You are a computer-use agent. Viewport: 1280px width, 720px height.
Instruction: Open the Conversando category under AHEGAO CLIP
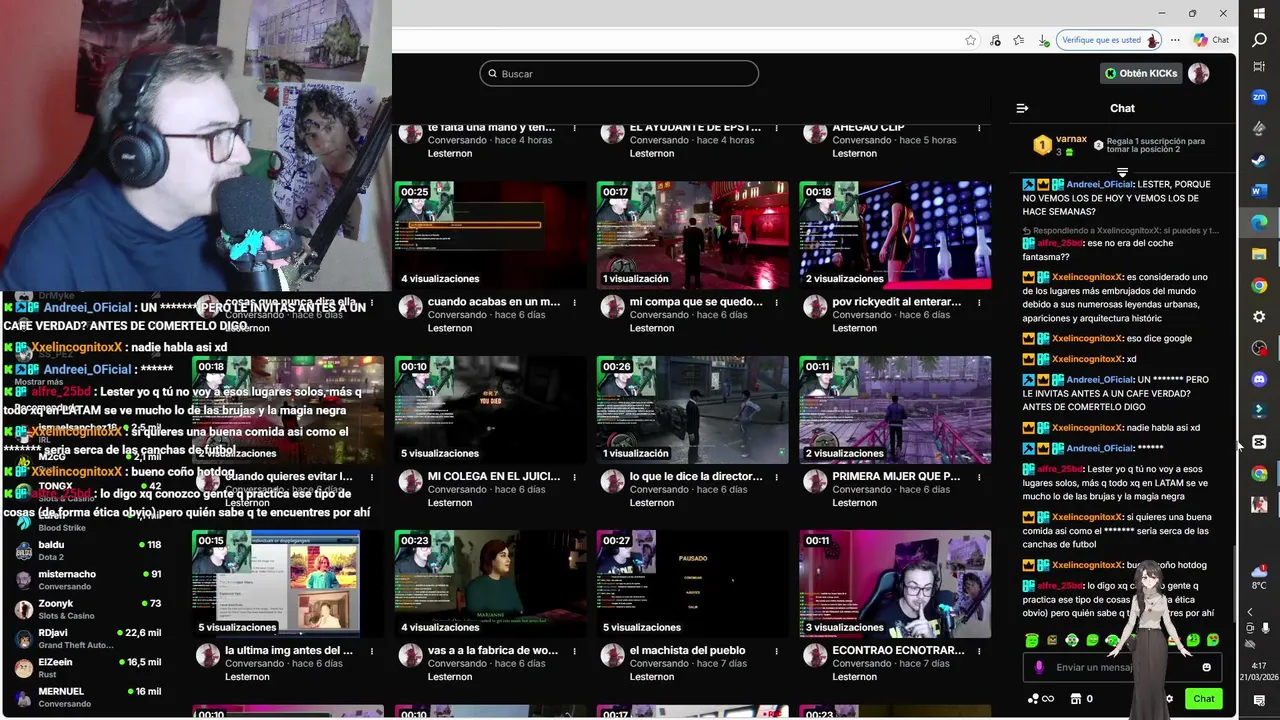[x=862, y=140]
